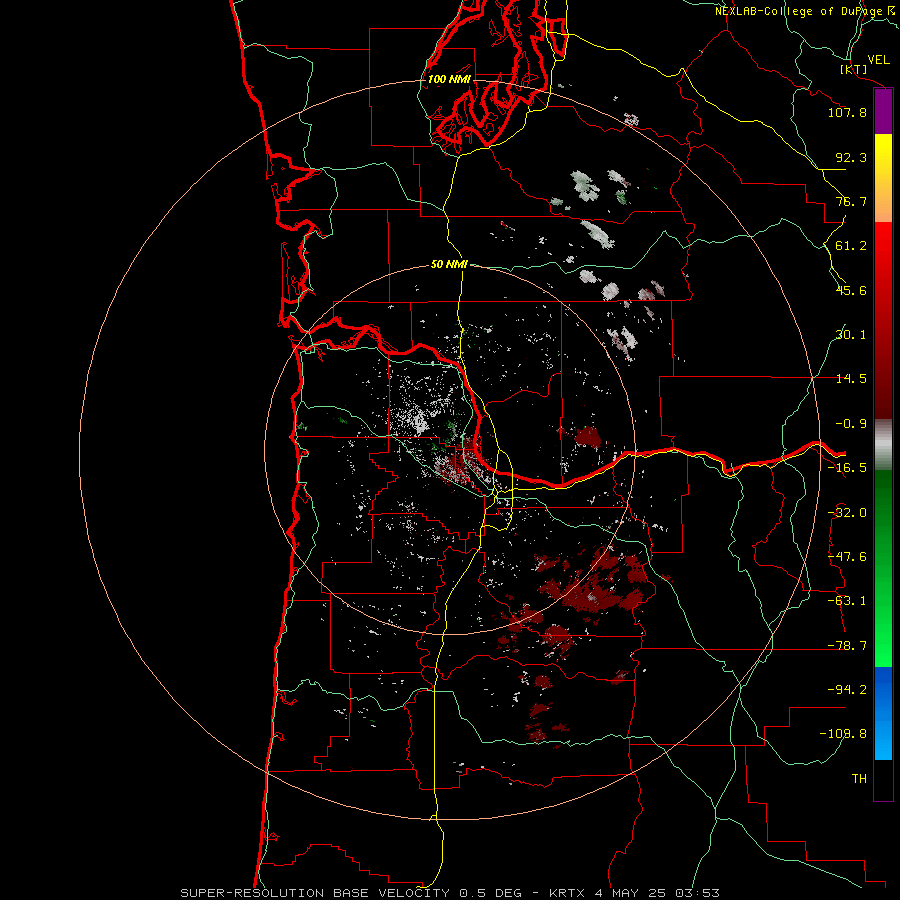The width and height of the screenshot is (900, 900).
Task: Select the -16.5 velocity scale value
Action: [x=847, y=468]
